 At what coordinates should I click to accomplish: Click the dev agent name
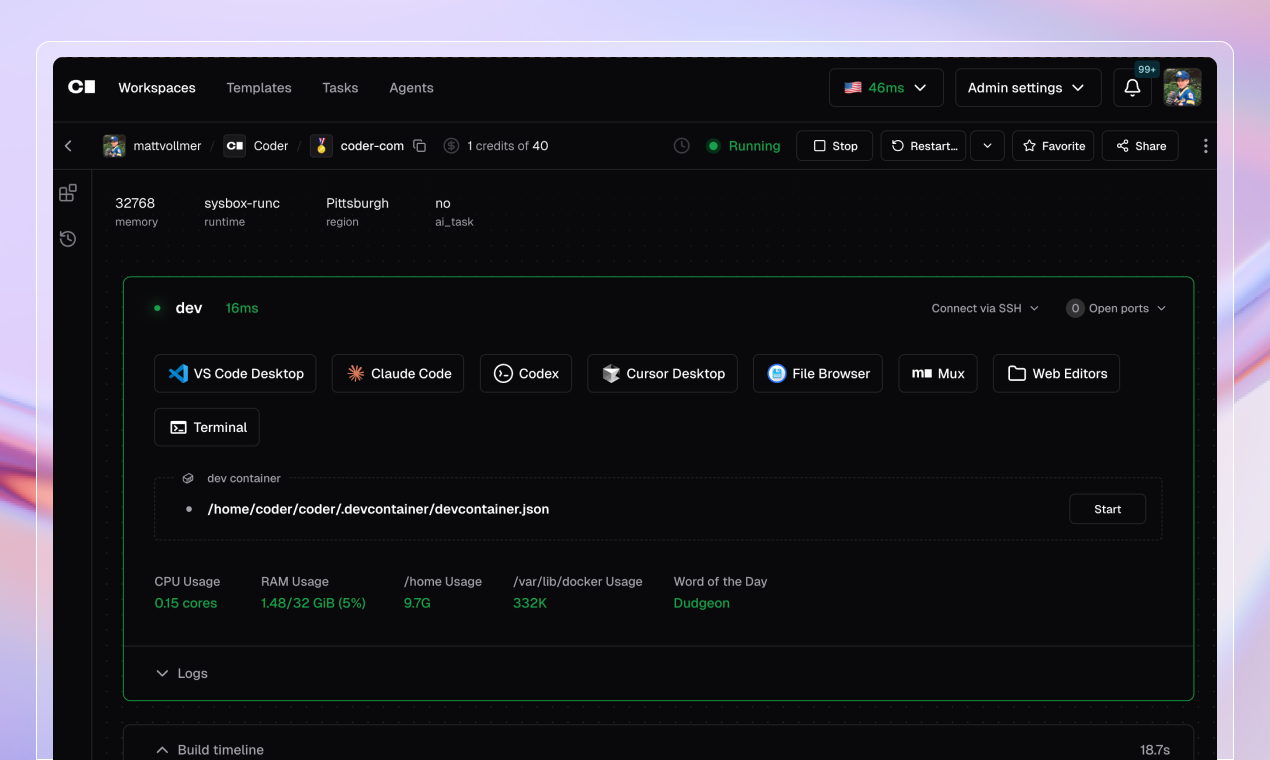point(189,308)
